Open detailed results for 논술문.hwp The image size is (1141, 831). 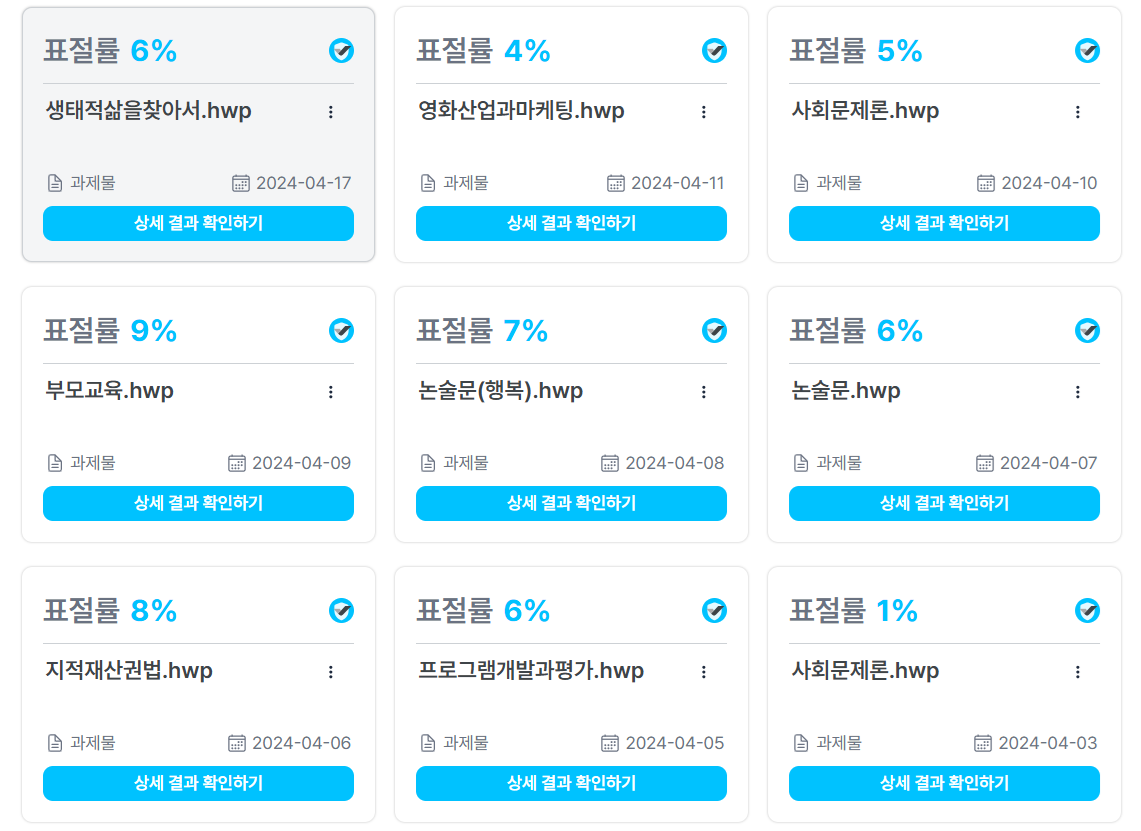click(944, 503)
